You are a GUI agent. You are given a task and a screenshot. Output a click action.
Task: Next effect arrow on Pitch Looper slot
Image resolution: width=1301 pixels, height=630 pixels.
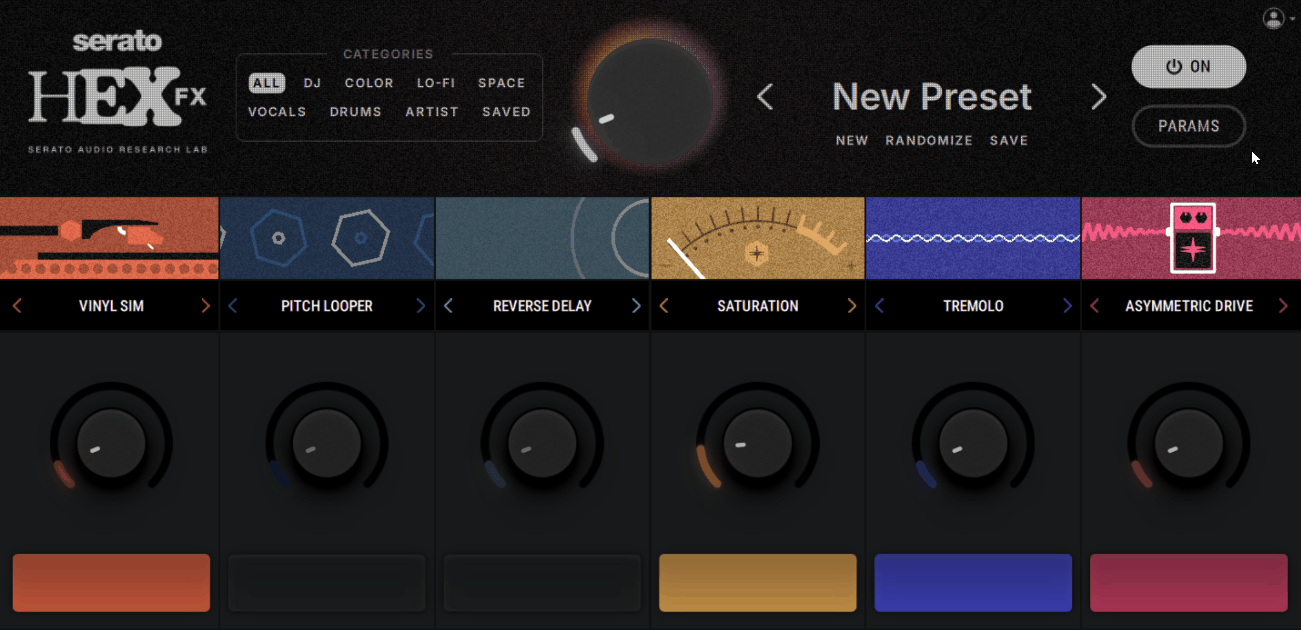[420, 306]
